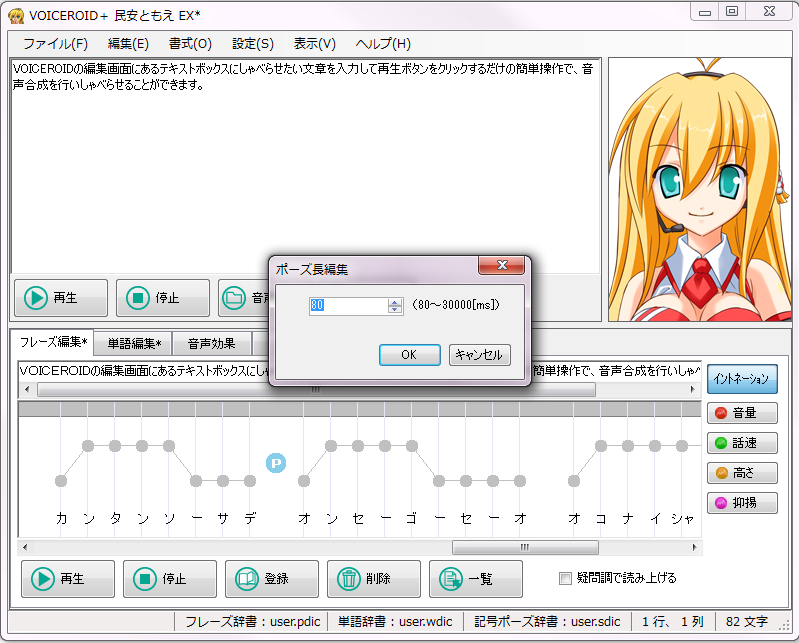Click the 記号ポーズ辞書：user.sdic status entry

(x=547, y=622)
